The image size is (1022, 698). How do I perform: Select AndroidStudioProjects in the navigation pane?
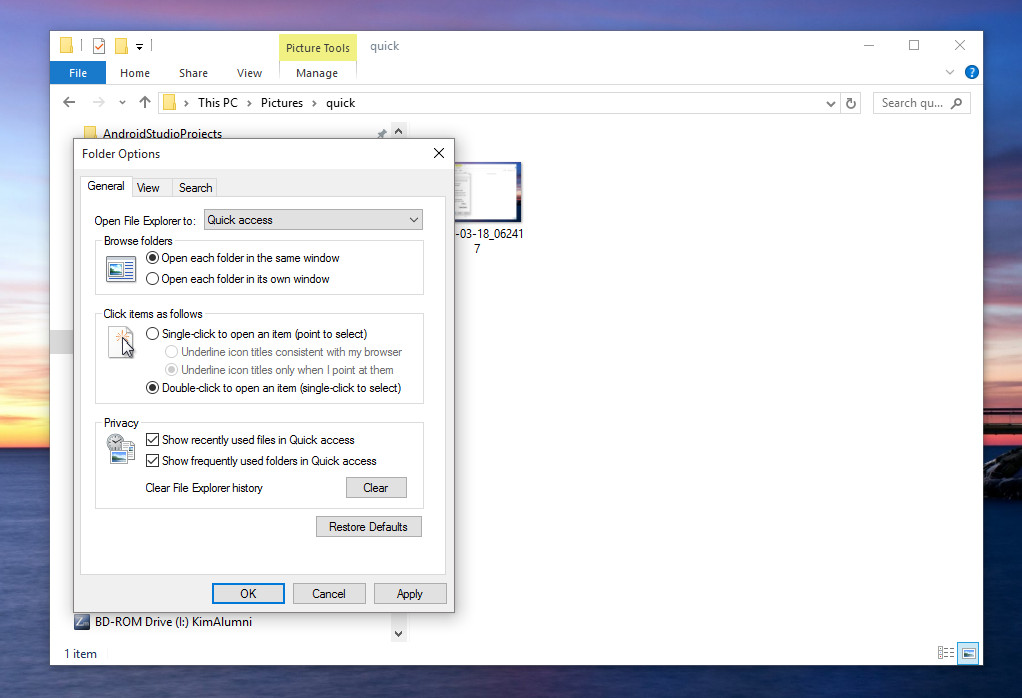pos(162,134)
